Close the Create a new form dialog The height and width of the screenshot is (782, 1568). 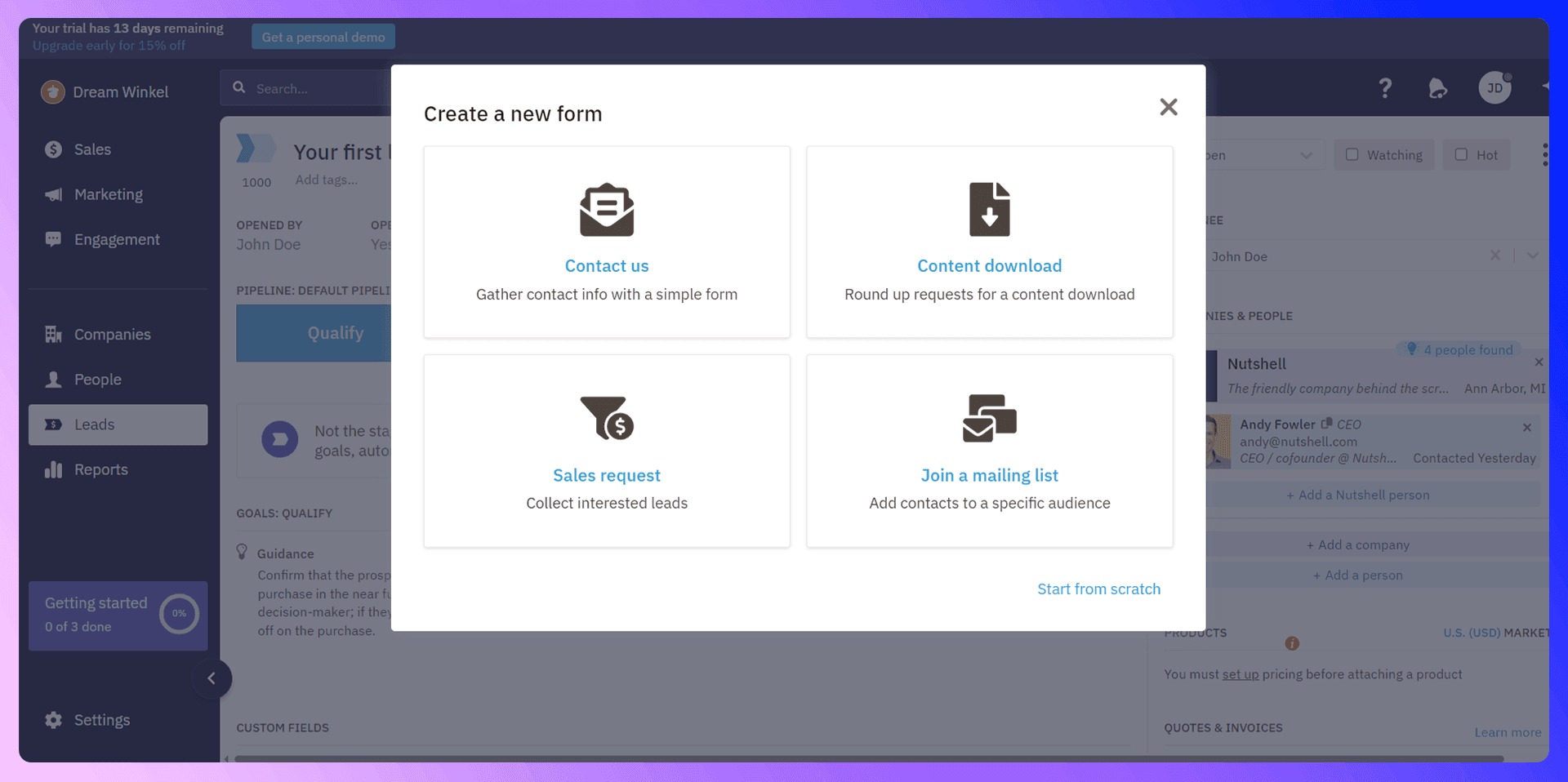click(x=1168, y=107)
